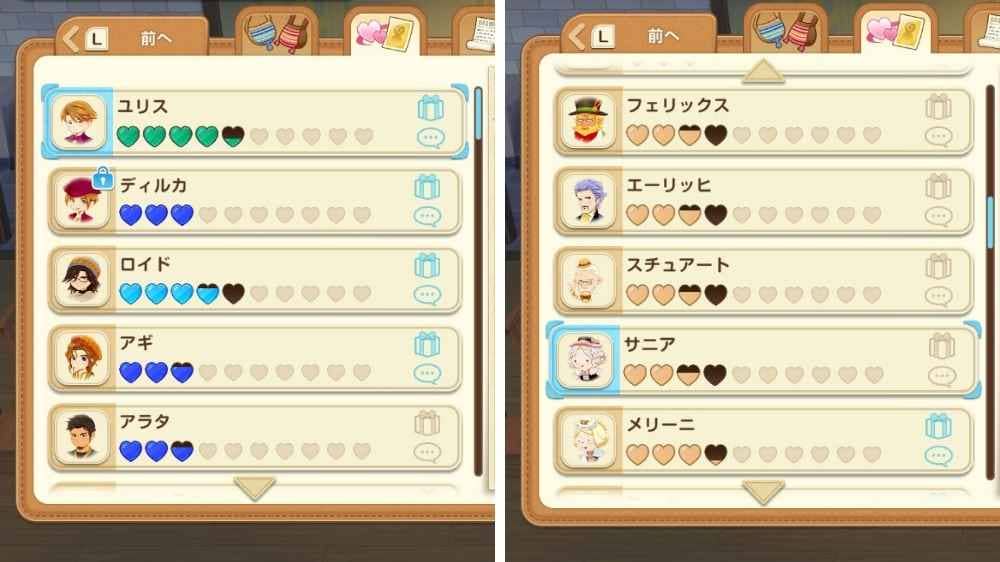Click the grayed gift icon for アラタ
1000x562 pixels.
pyautogui.click(x=427, y=423)
